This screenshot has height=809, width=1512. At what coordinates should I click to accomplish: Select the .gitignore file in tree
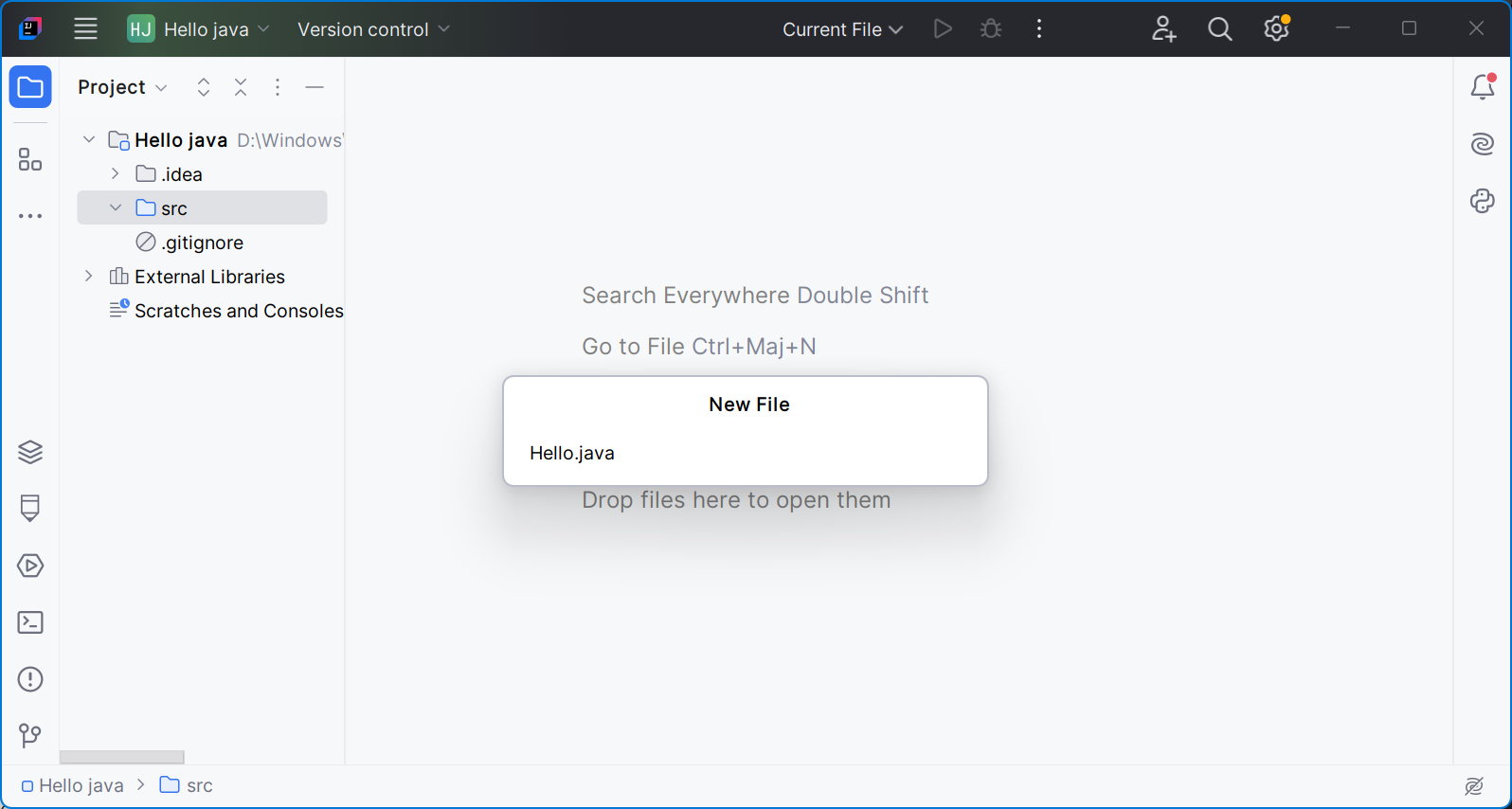click(x=202, y=243)
